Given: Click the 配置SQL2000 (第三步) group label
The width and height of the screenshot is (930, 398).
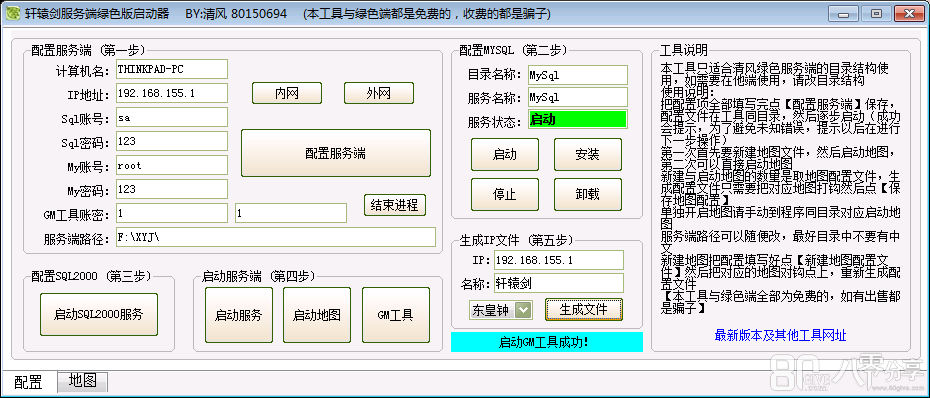Looking at the screenshot, I should [x=91, y=276].
